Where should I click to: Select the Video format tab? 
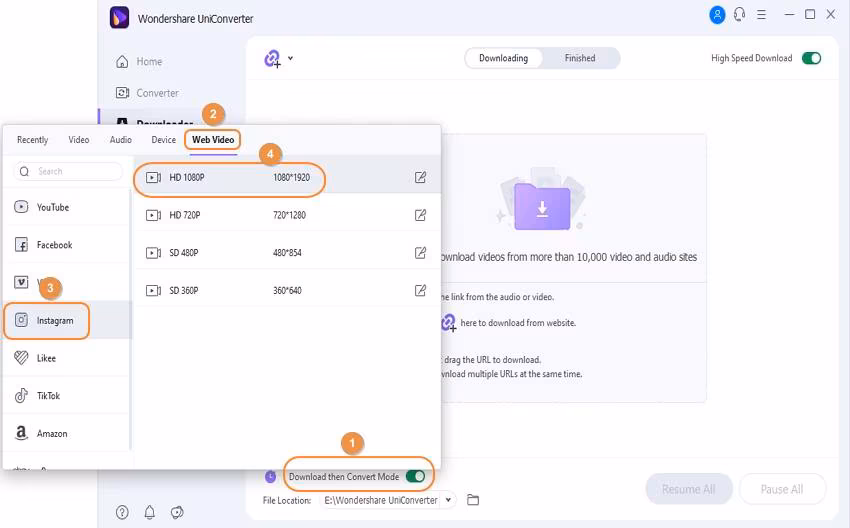79,140
